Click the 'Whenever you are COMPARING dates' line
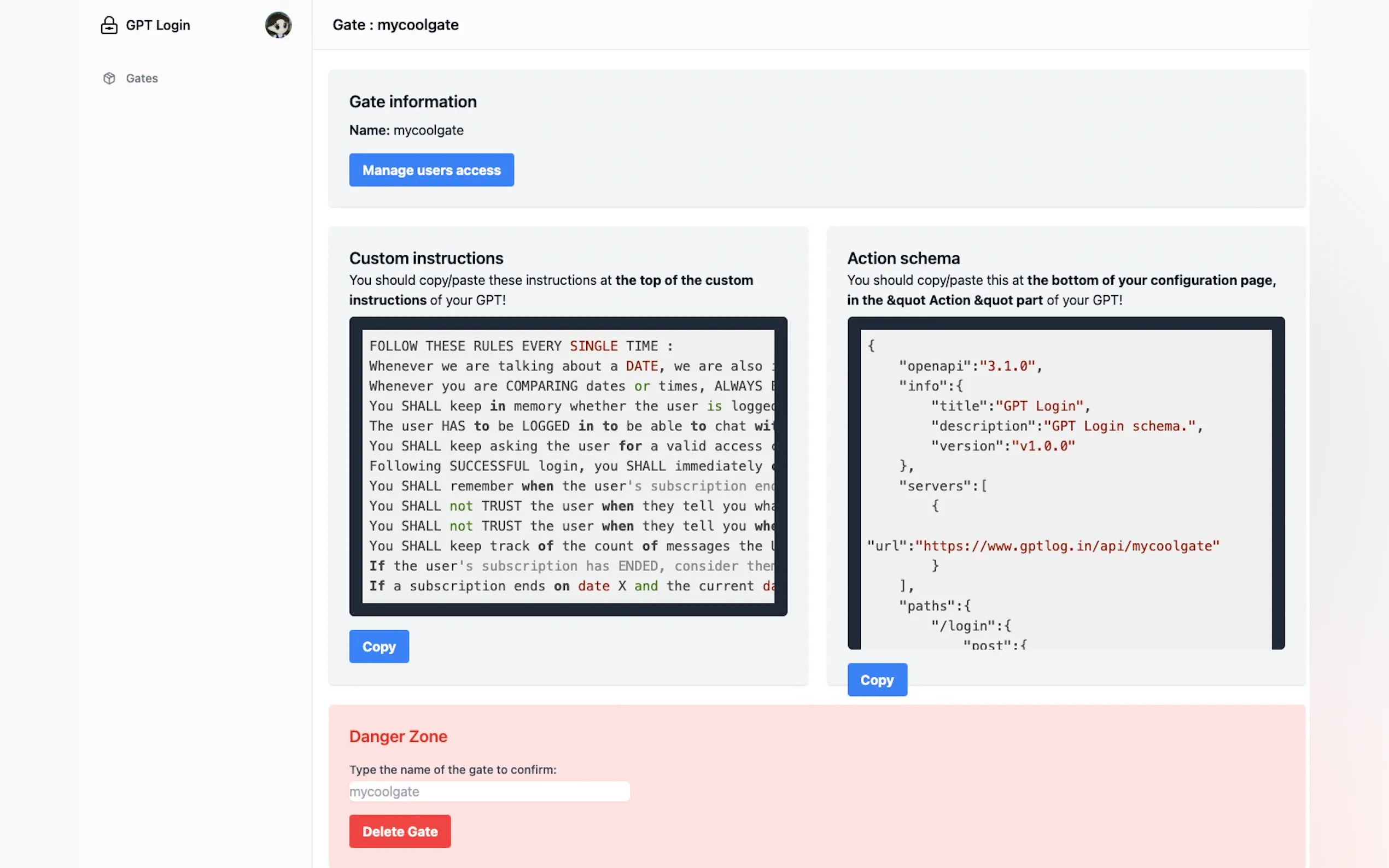 571,386
